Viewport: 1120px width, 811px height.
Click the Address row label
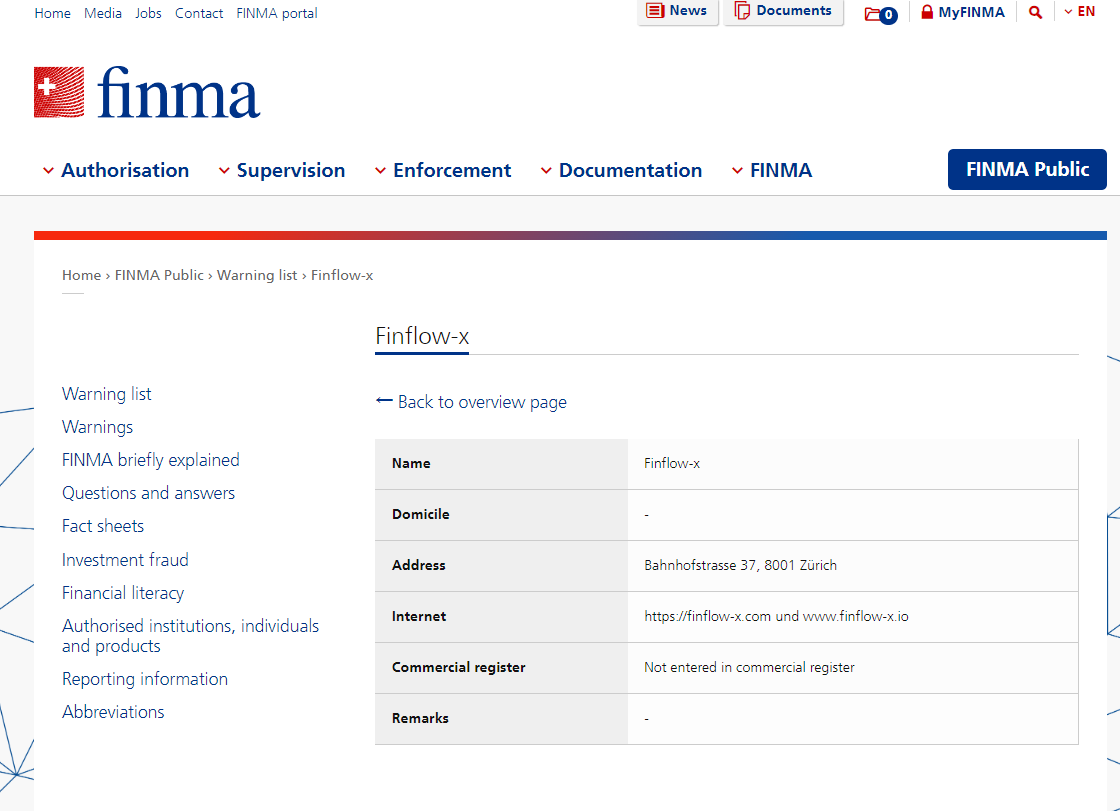click(x=419, y=565)
